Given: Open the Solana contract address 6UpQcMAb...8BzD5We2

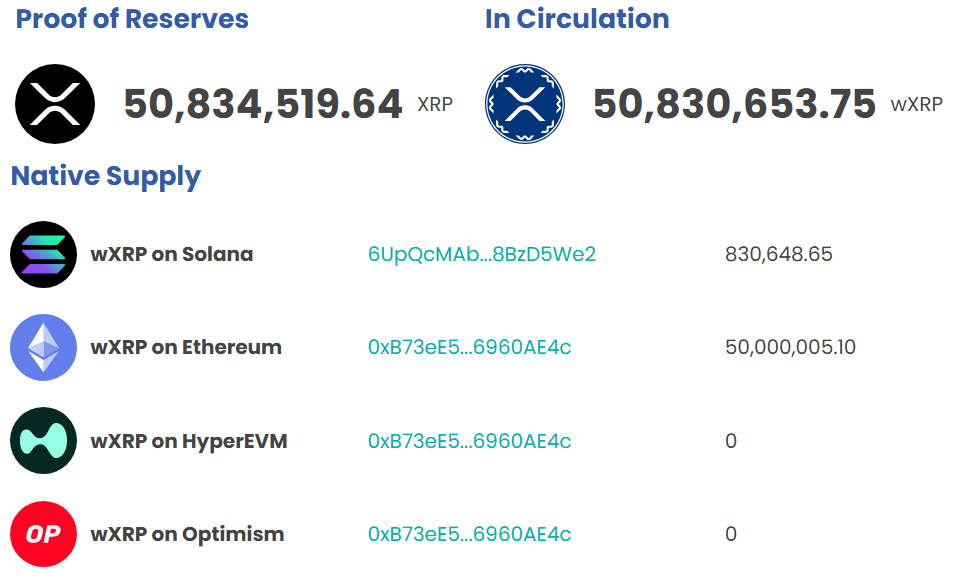Looking at the screenshot, I should pyautogui.click(x=482, y=254).
